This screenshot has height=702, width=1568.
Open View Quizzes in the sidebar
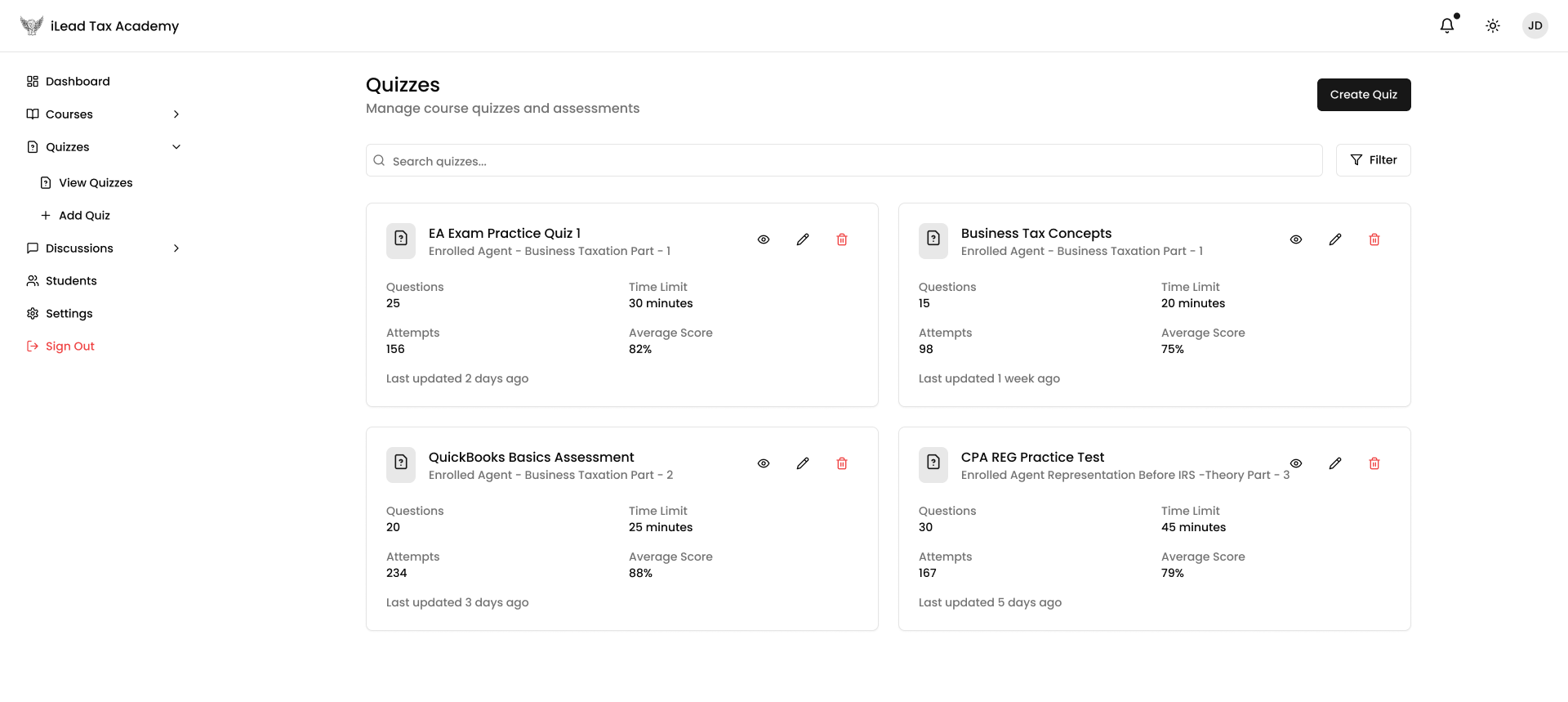pyautogui.click(x=95, y=183)
